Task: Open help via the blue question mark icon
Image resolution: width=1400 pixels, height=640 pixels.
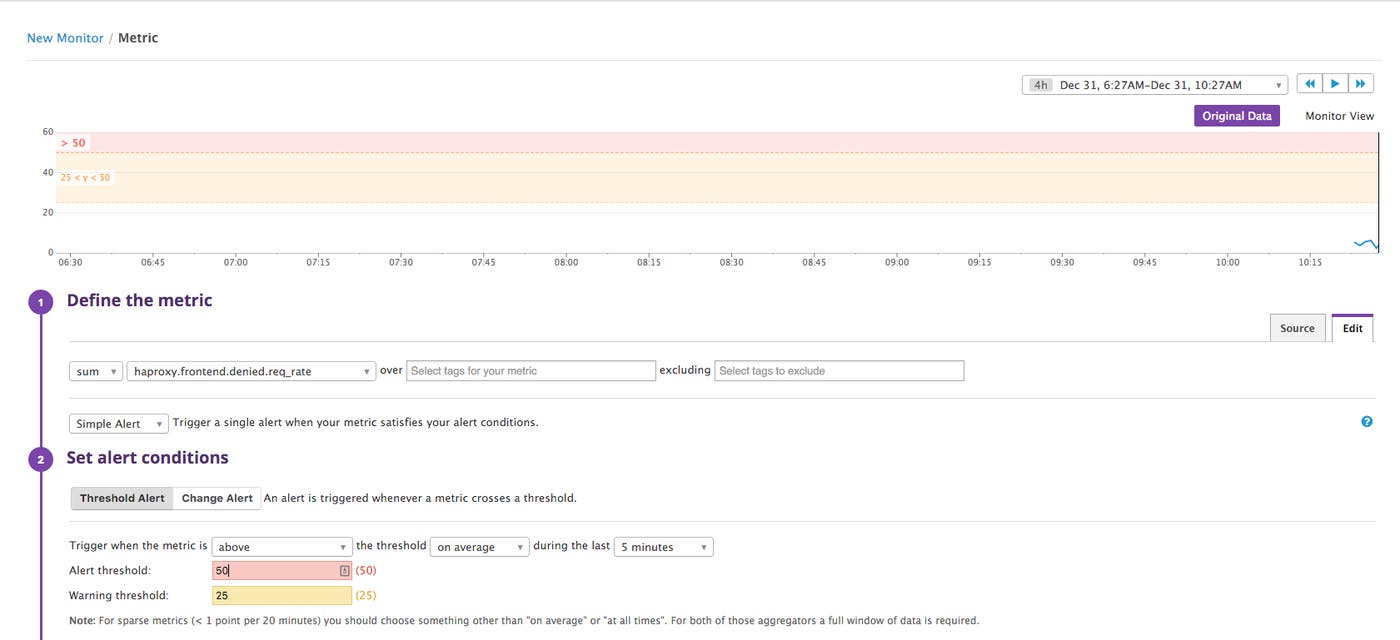Action: click(x=1366, y=421)
